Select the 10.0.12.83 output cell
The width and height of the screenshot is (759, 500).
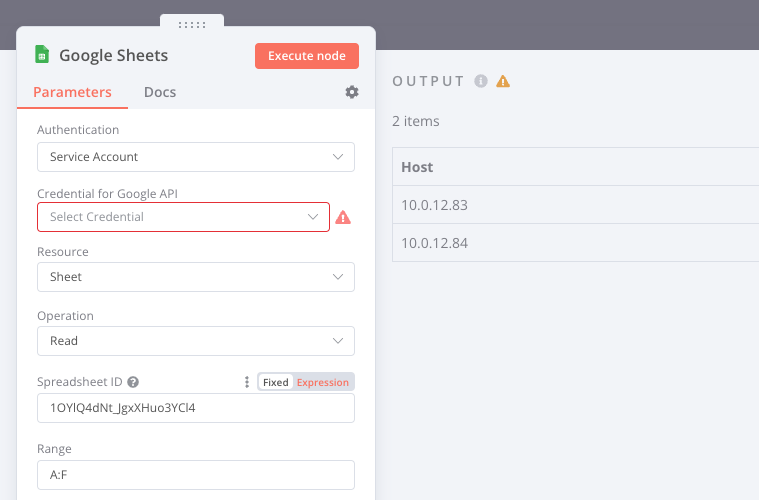tap(576, 205)
